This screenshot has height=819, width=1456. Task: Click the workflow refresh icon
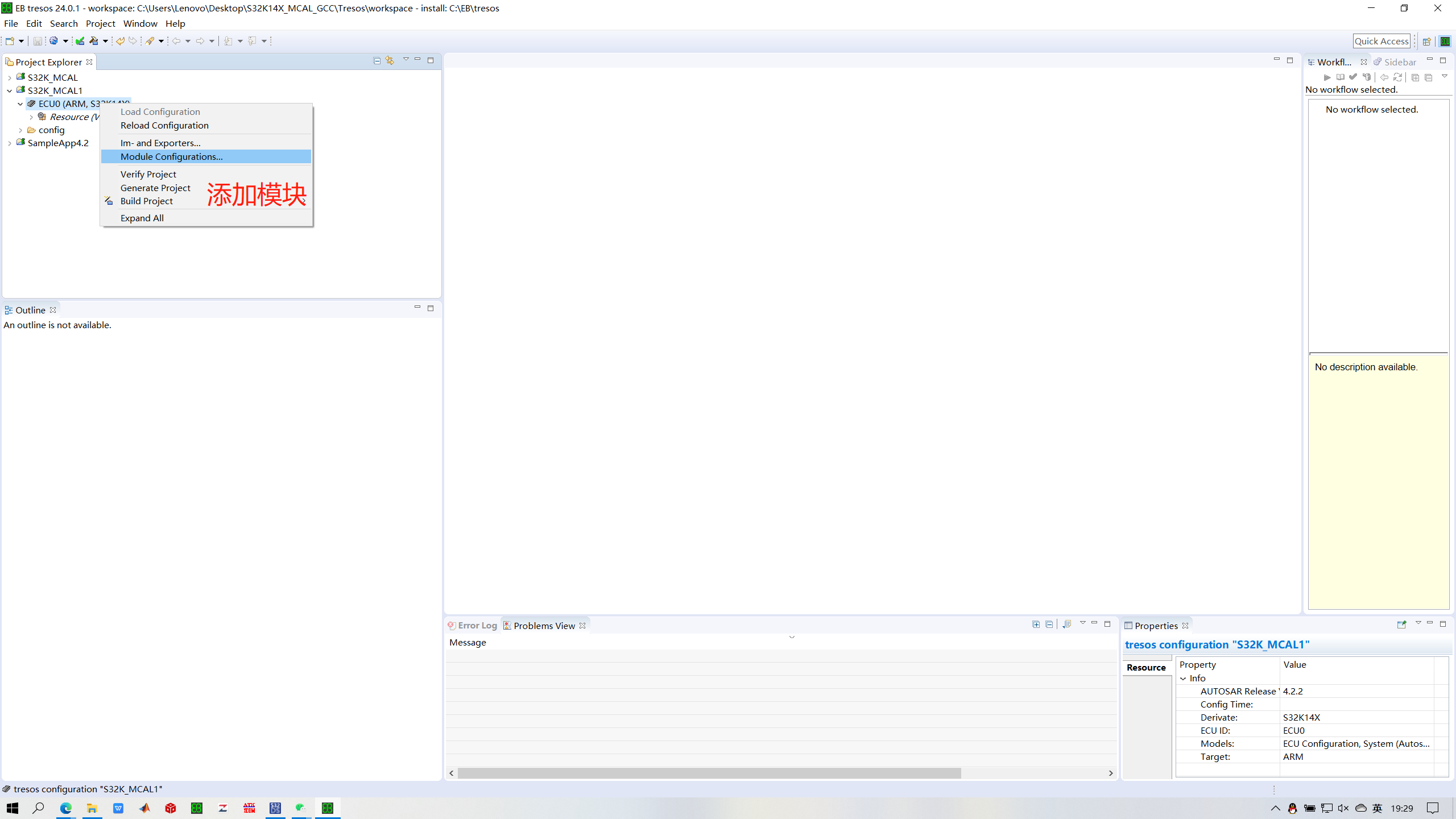coord(1397,77)
